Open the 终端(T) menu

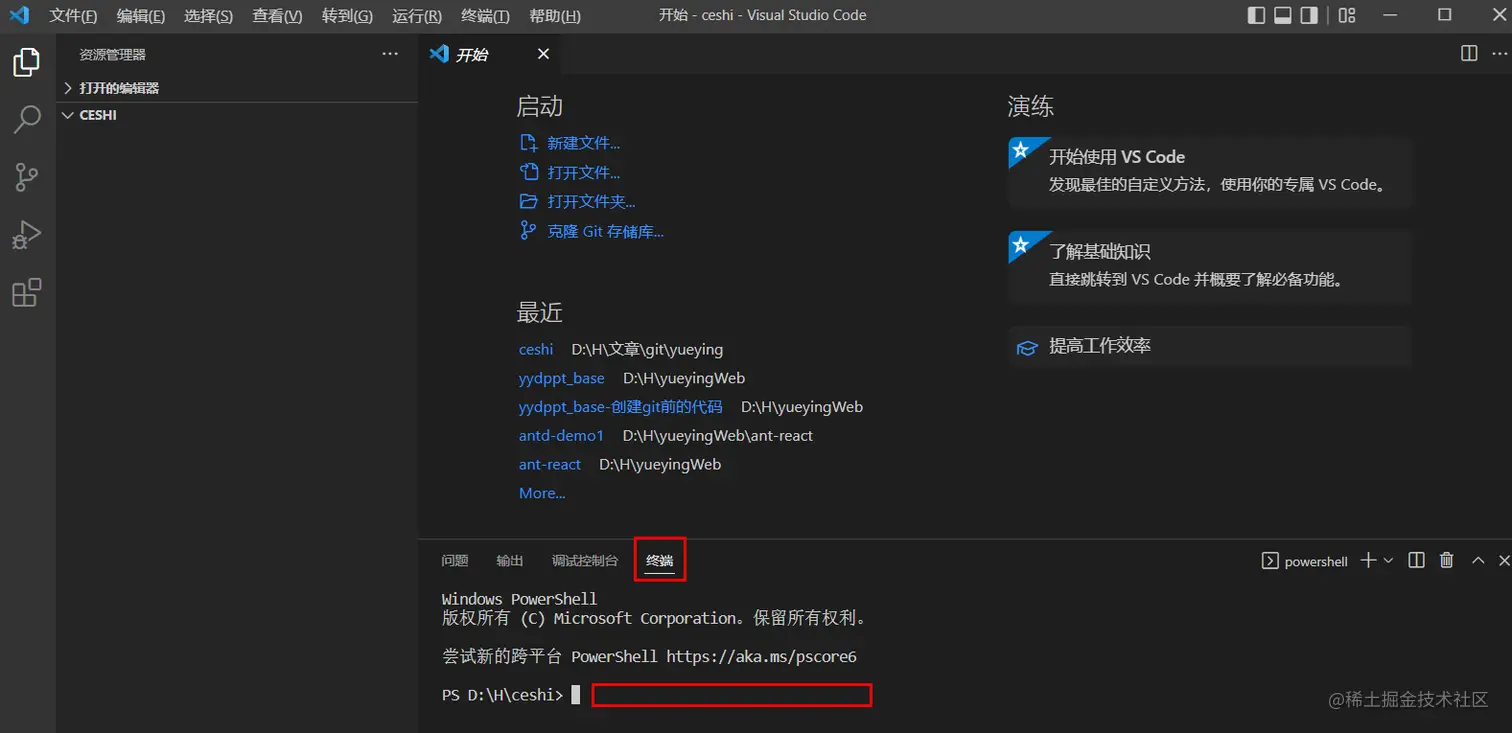pyautogui.click(x=486, y=16)
